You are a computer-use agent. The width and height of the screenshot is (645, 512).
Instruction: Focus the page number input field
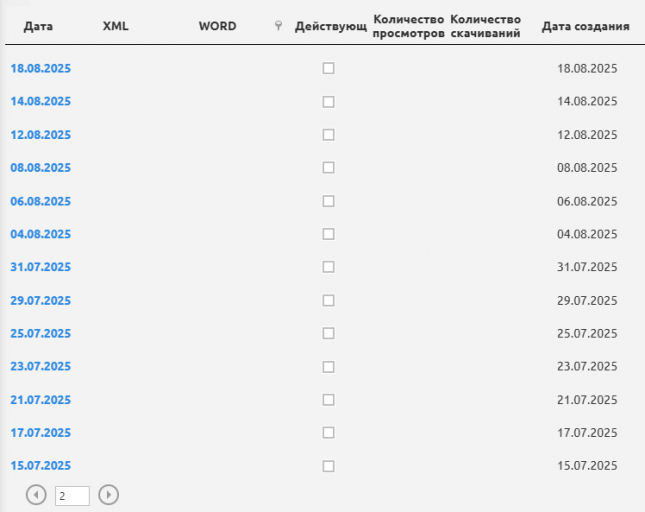pos(73,495)
